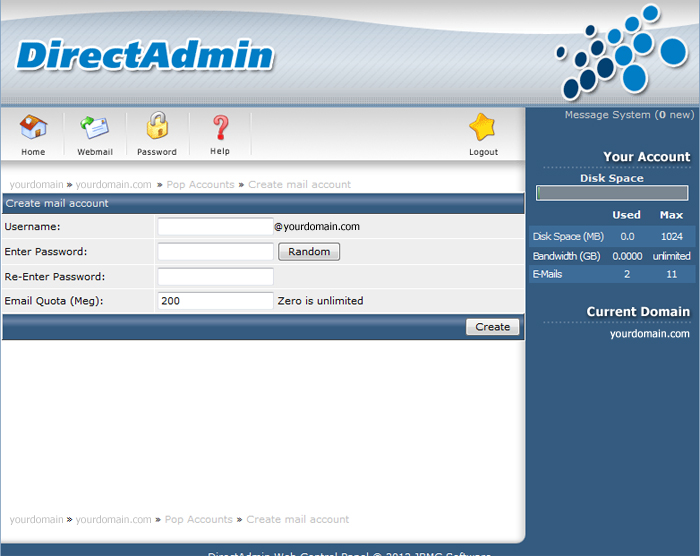Click the Home label in navigation
Image resolution: width=700 pixels, height=556 pixels.
point(33,152)
